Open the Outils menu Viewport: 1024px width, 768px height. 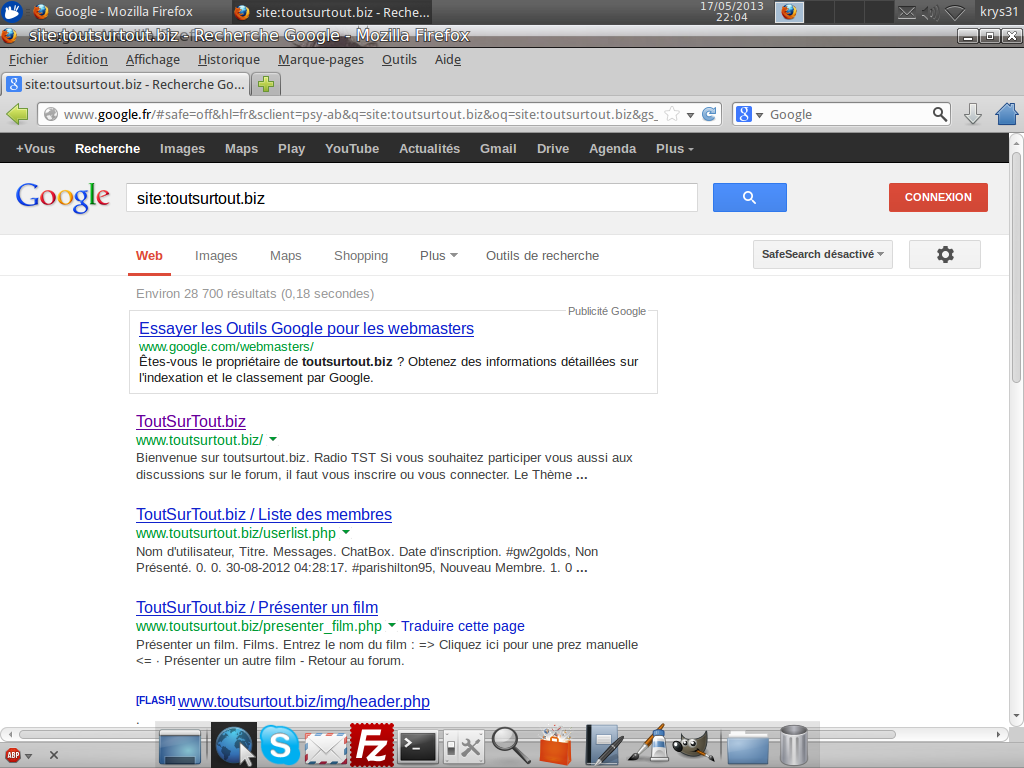399,59
